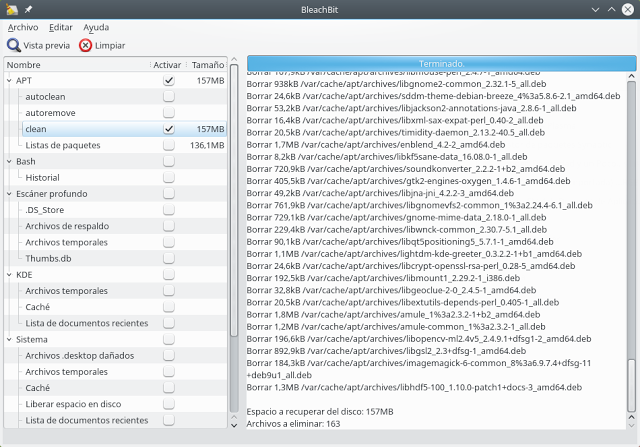Click the log pane vertical scrollbar thumb
This screenshot has height=447, width=640.
tap(631, 385)
